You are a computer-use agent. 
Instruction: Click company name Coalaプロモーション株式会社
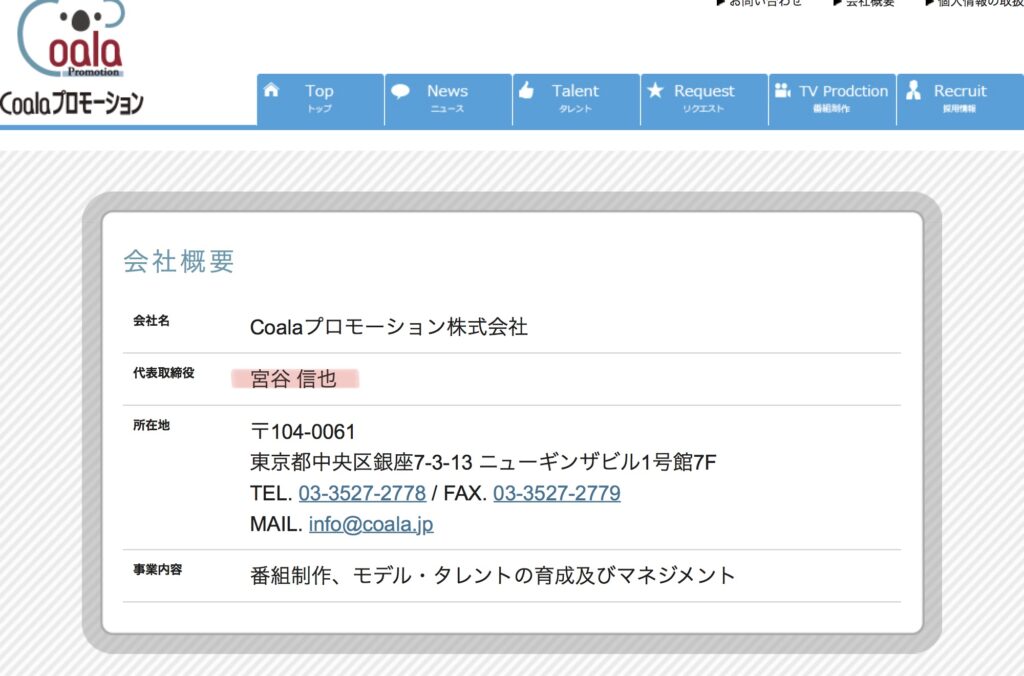389,327
